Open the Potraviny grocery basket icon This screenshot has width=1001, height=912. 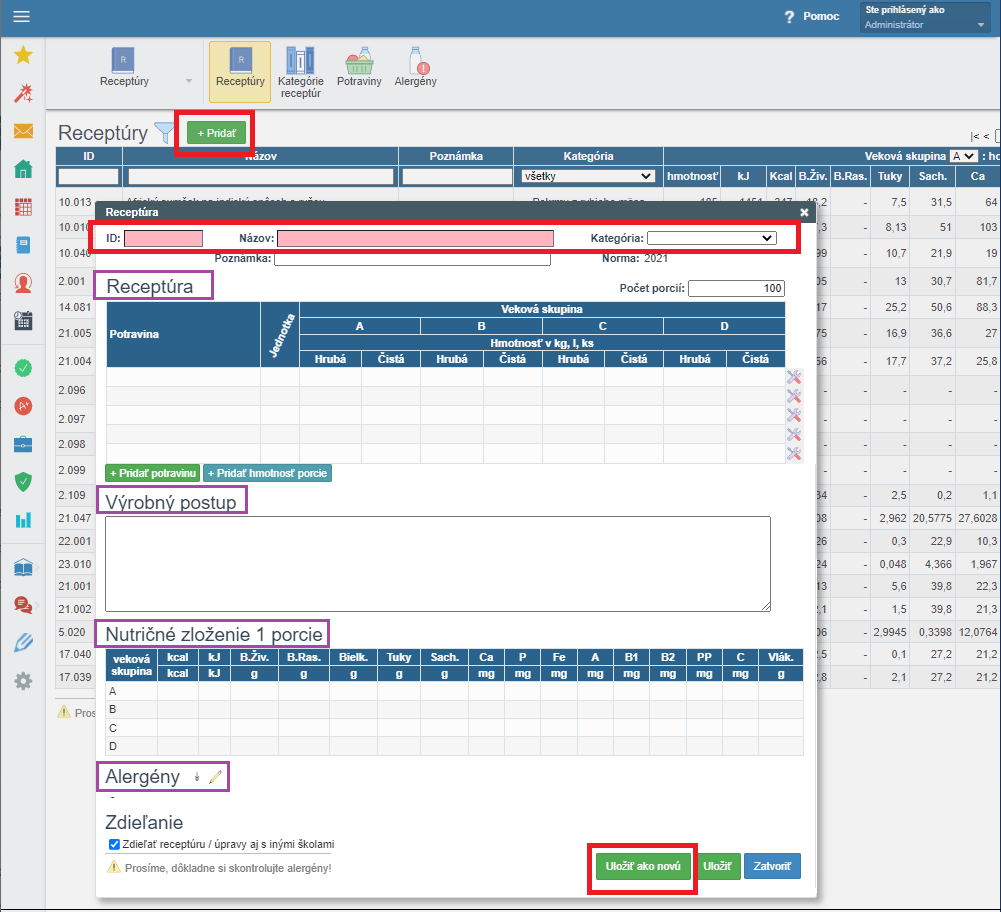[358, 68]
